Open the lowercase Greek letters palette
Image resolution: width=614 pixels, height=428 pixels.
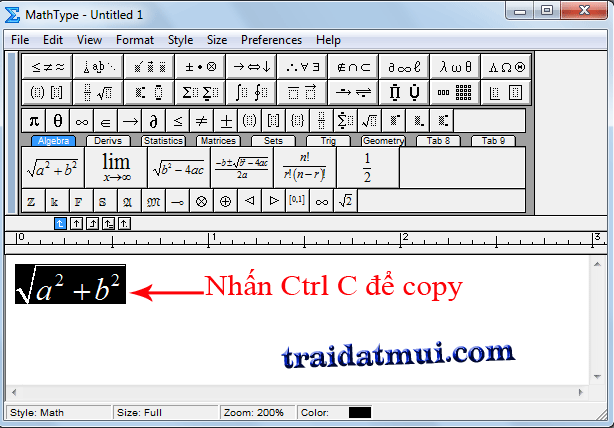[455, 67]
